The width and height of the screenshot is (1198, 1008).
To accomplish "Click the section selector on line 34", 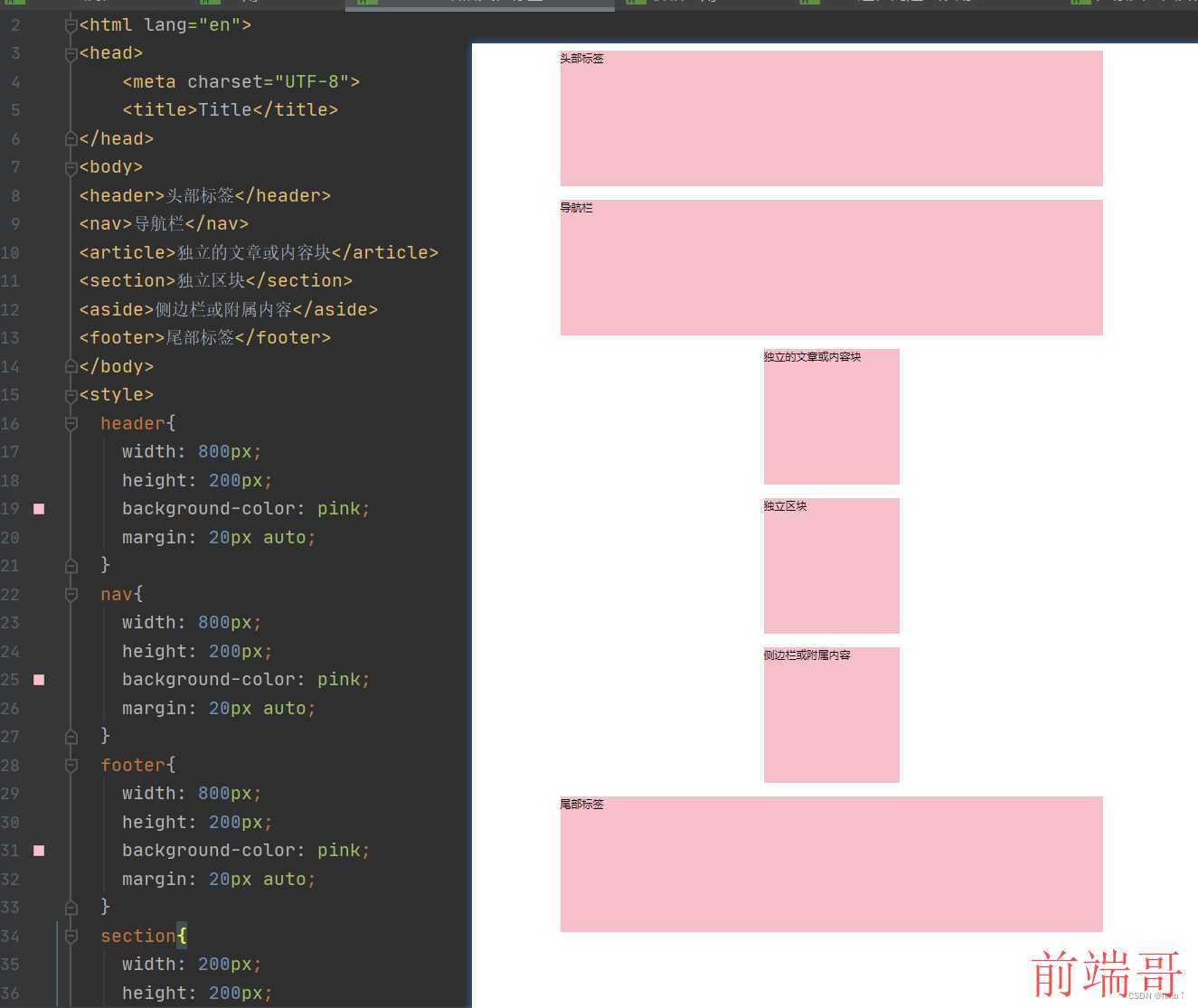I will point(138,937).
